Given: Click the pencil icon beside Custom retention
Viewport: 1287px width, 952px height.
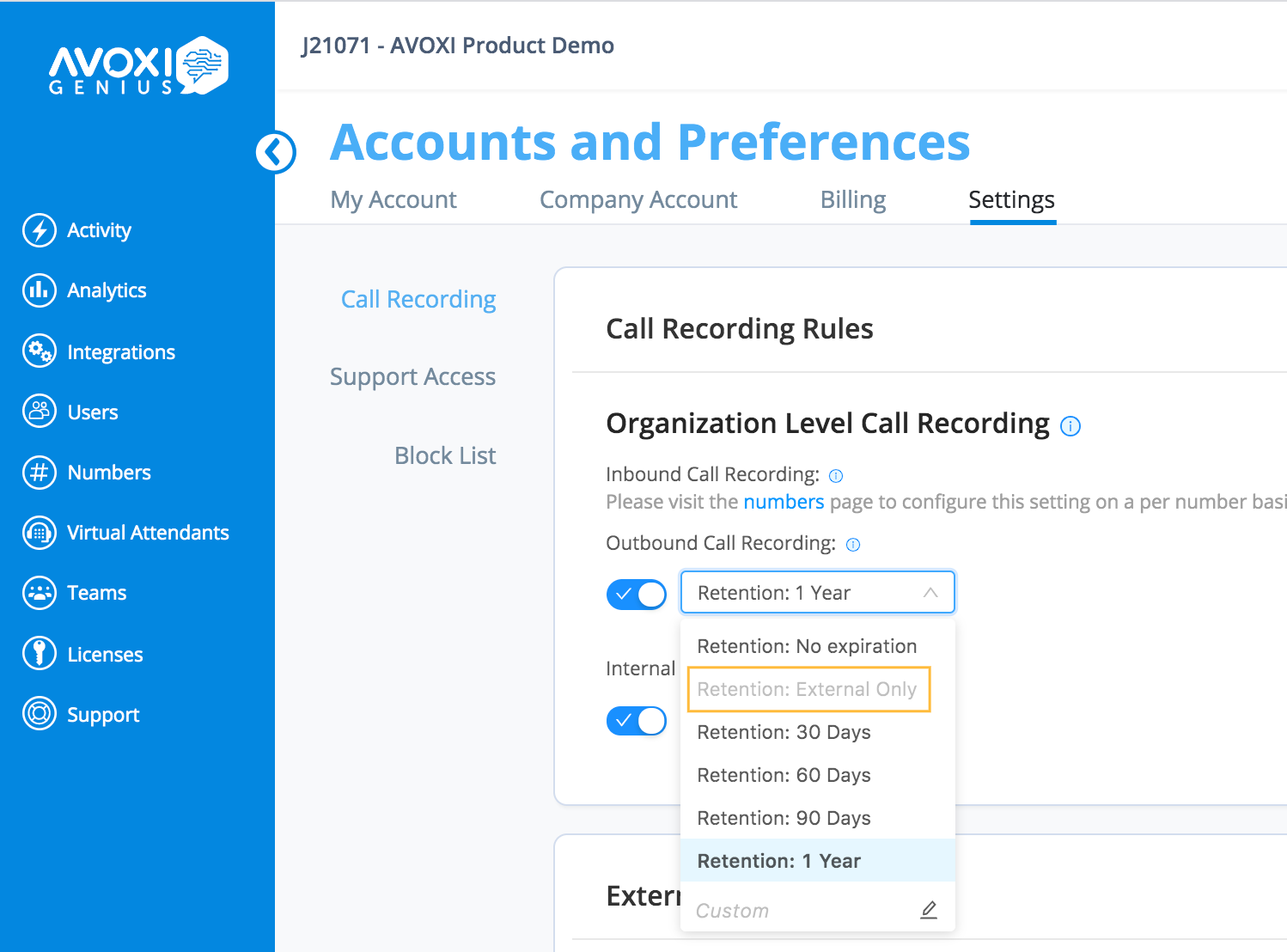Looking at the screenshot, I should click(929, 909).
